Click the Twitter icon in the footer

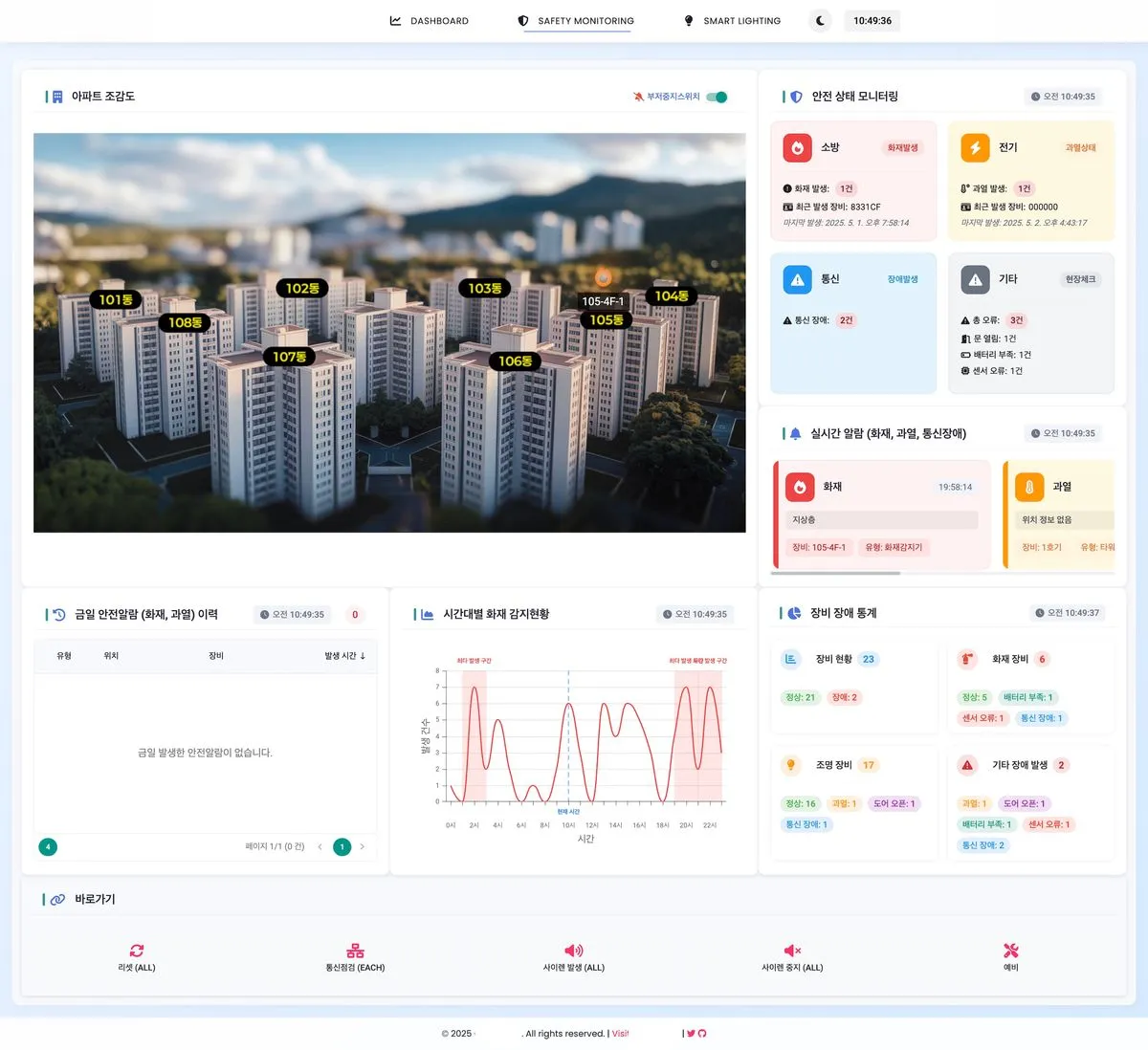(x=691, y=1034)
